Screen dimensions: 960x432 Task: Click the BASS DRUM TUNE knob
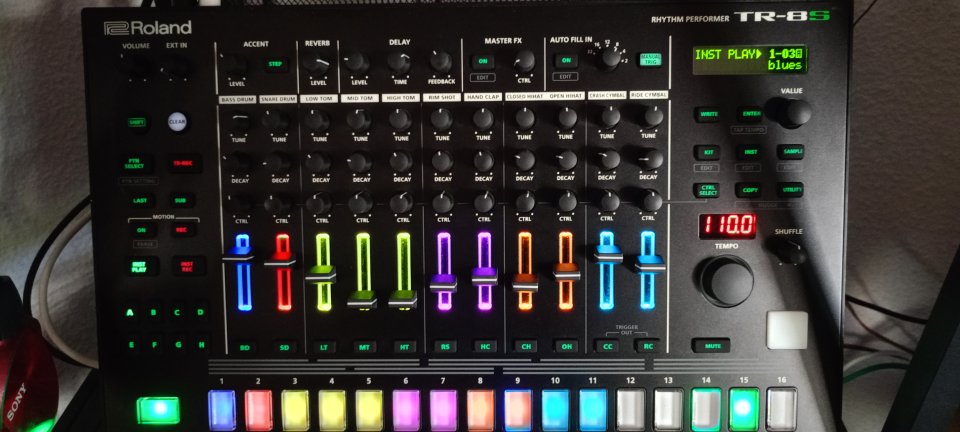pyautogui.click(x=239, y=121)
